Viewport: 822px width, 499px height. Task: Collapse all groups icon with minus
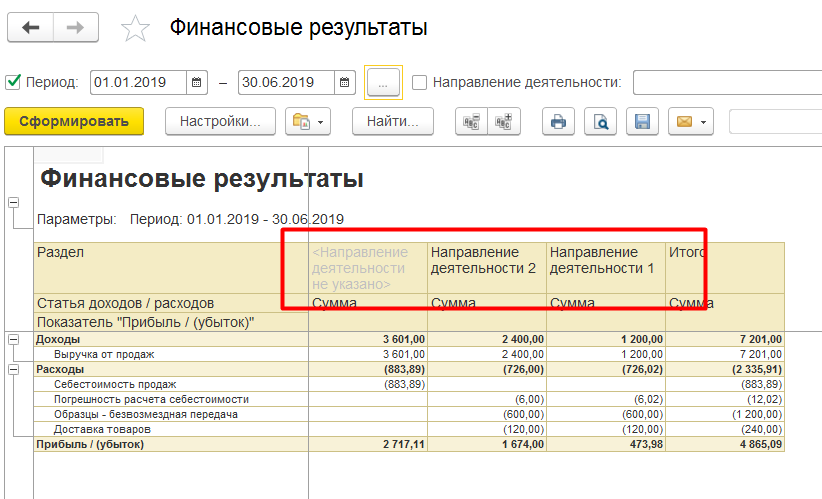point(471,122)
